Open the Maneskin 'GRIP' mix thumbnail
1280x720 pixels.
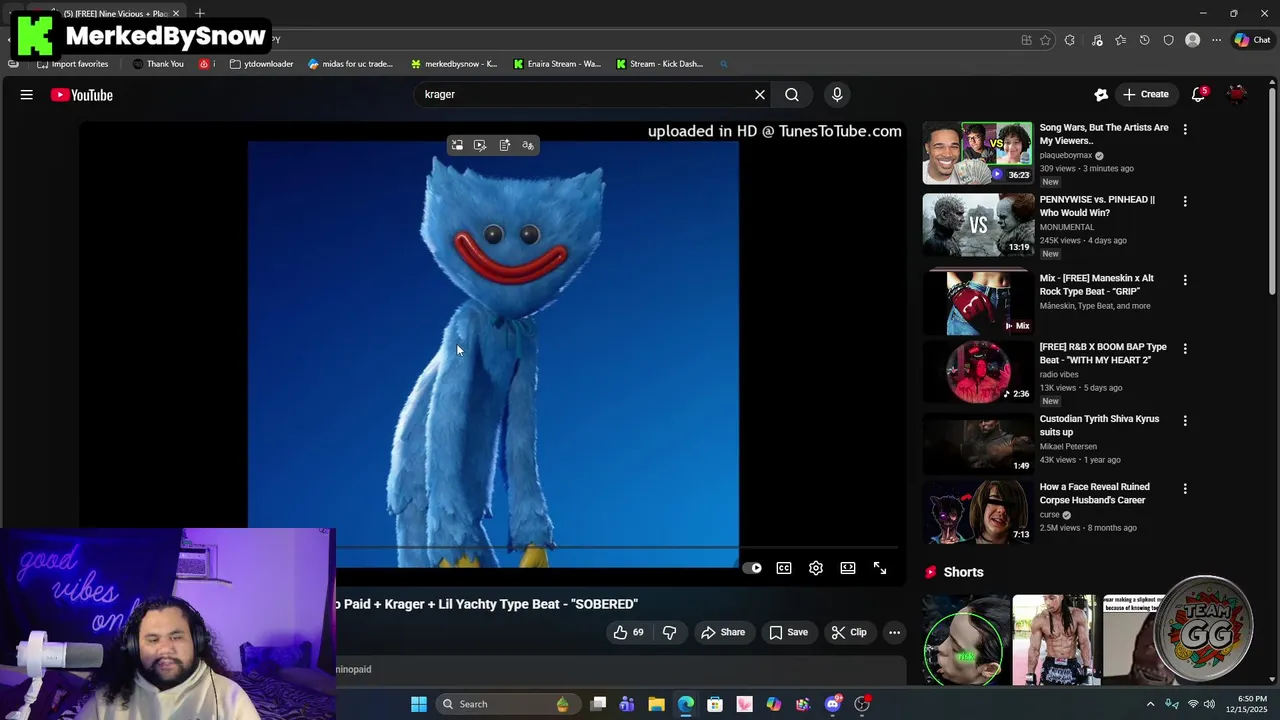[977, 301]
